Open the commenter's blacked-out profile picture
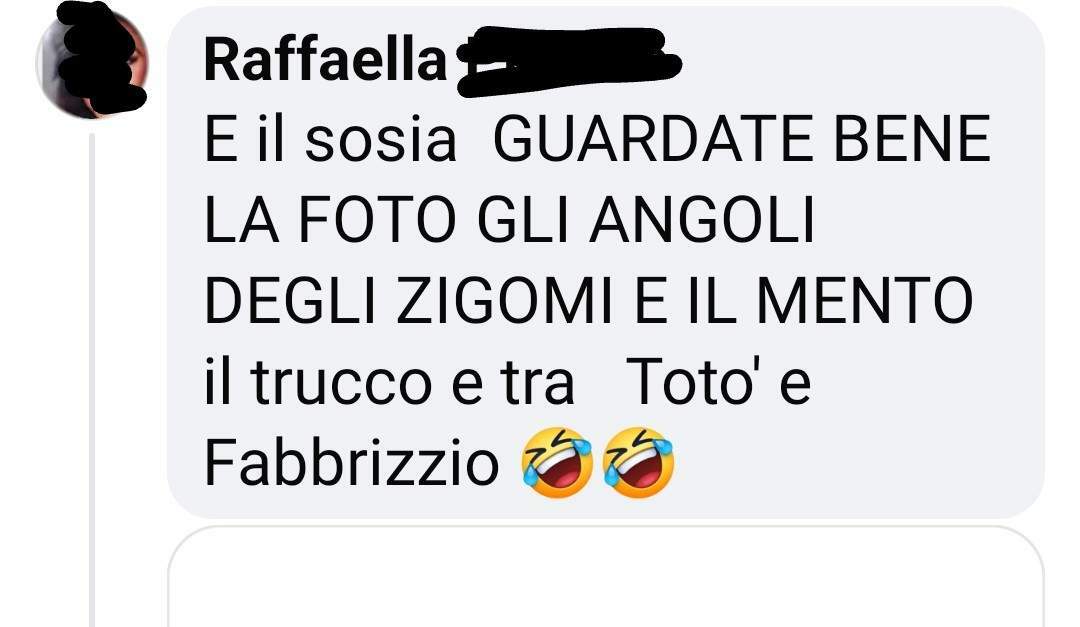 (92, 62)
